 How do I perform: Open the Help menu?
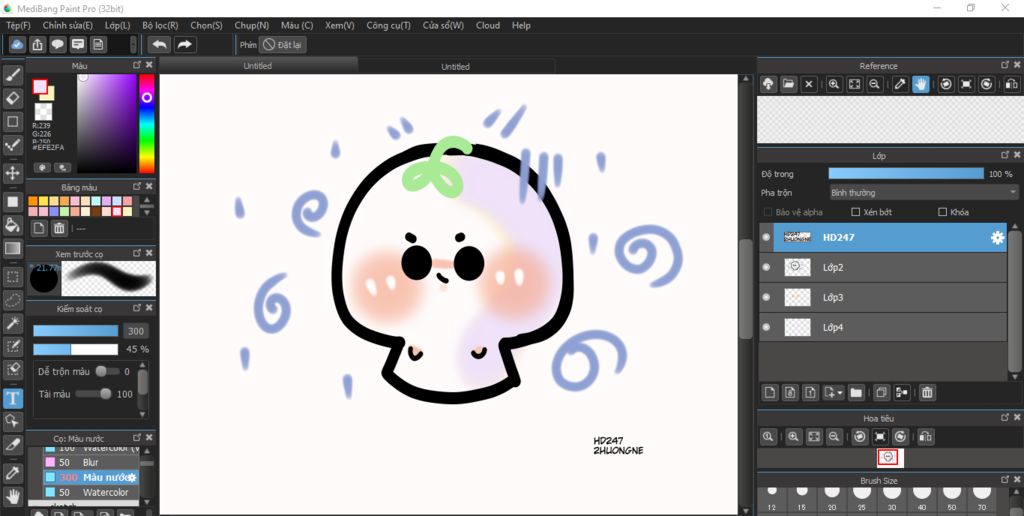click(x=521, y=25)
